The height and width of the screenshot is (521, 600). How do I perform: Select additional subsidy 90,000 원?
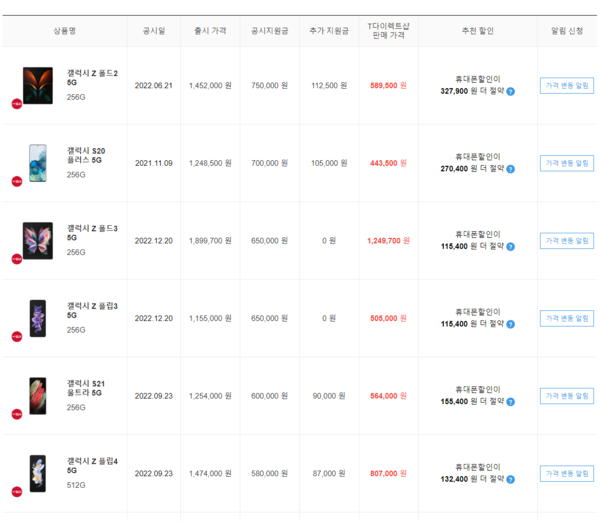click(329, 396)
